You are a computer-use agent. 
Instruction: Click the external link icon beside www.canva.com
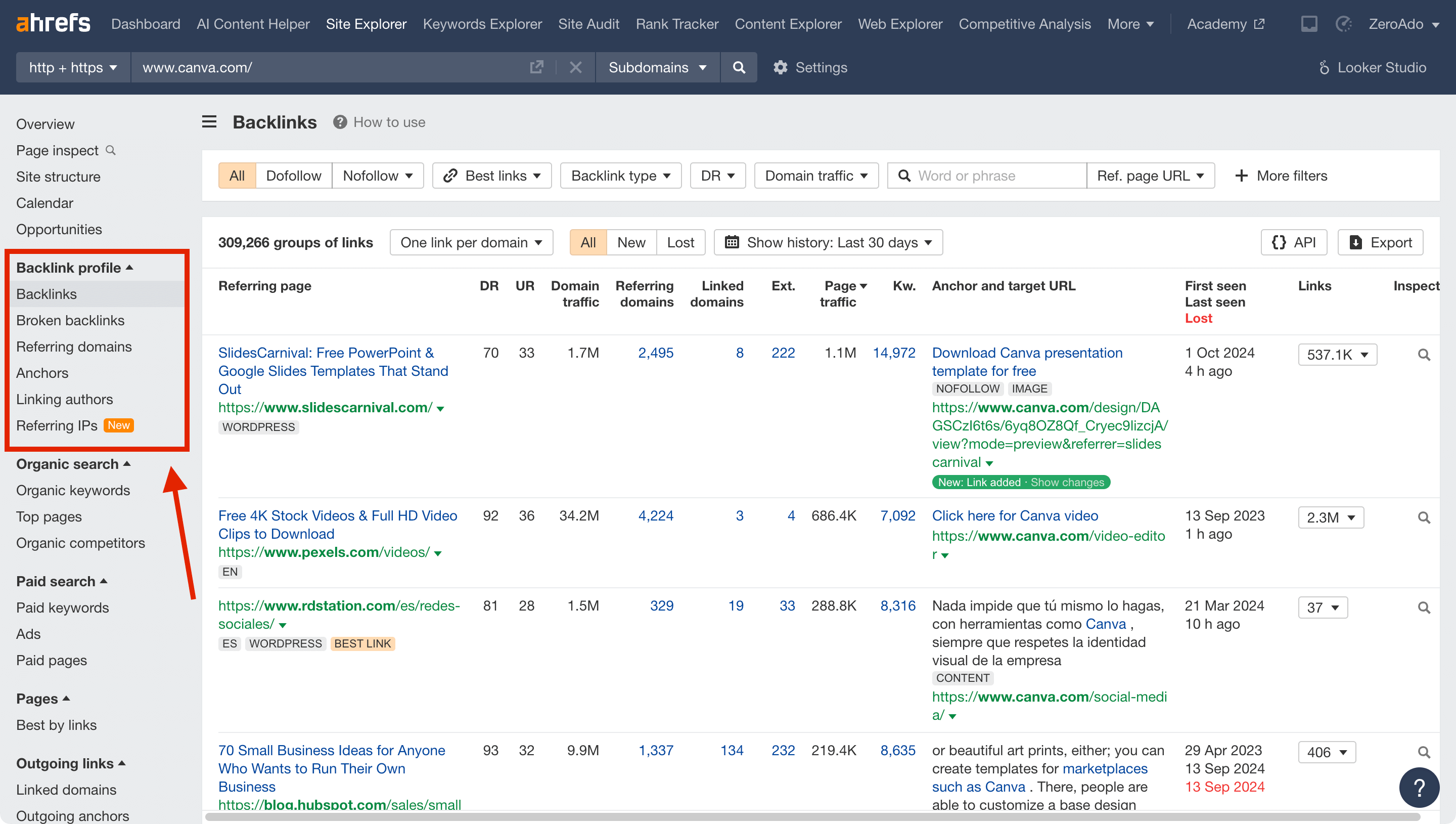[x=536, y=67]
